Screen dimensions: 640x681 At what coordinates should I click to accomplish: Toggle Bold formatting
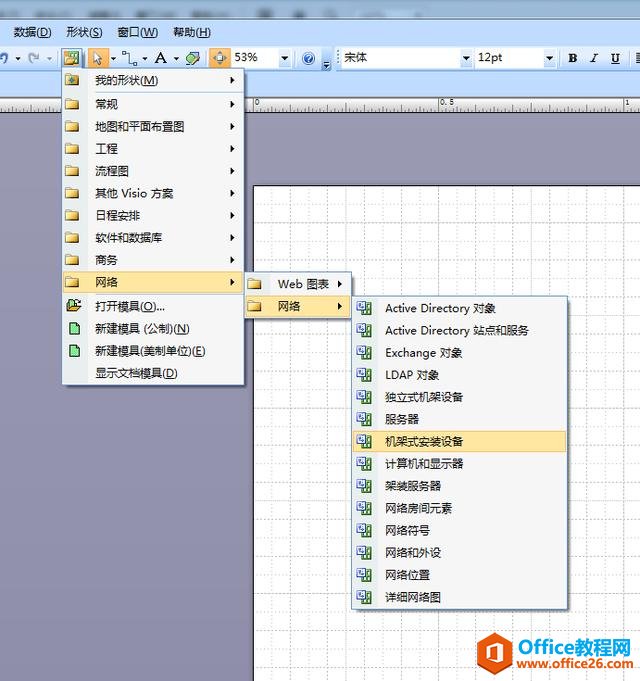point(573,58)
